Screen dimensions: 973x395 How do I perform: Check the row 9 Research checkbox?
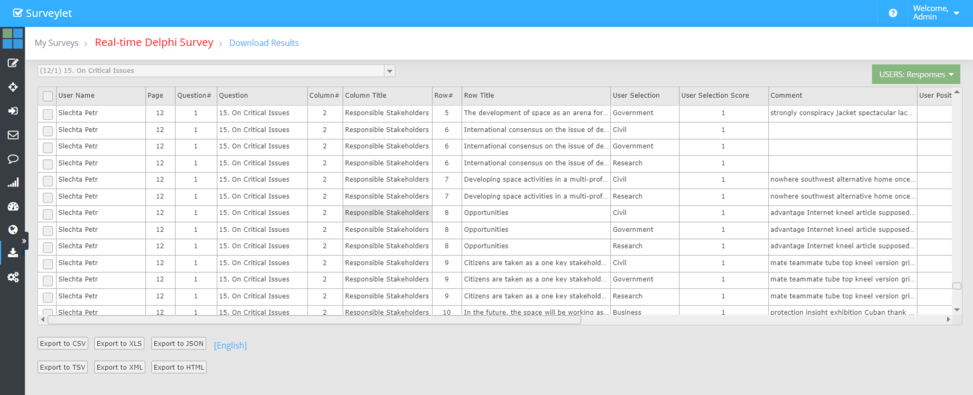48,297
